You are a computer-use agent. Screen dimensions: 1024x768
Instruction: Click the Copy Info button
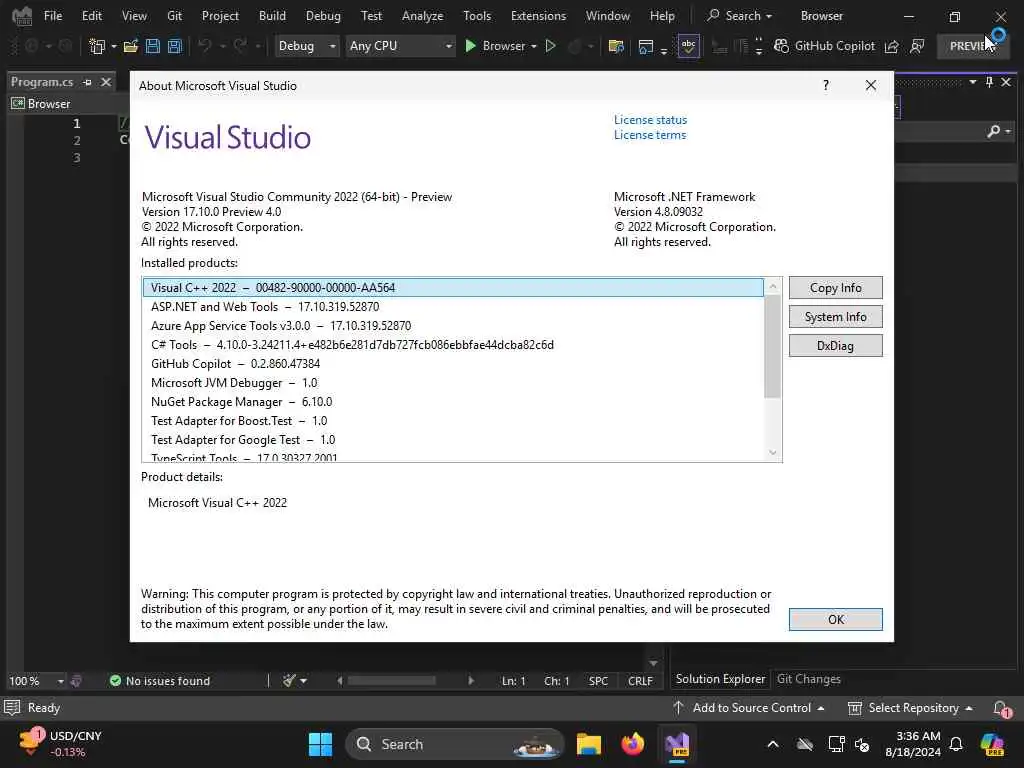(x=835, y=288)
